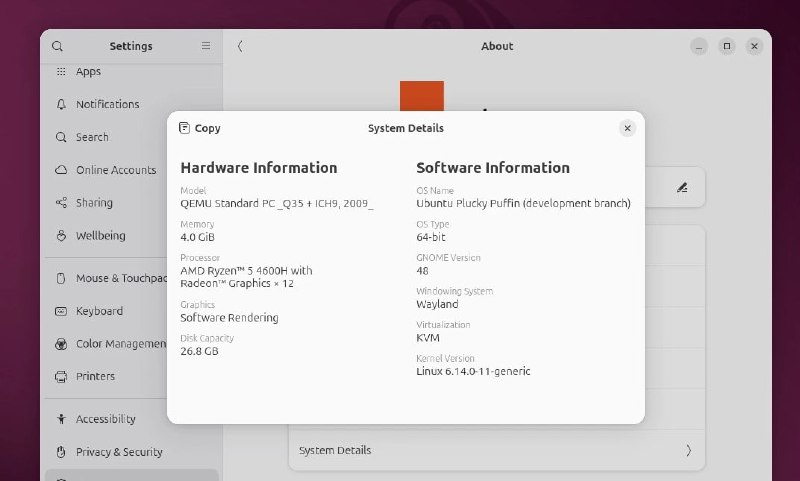Click the Copy button in System Details
Image resolution: width=800 pixels, height=481 pixels.
[199, 128]
